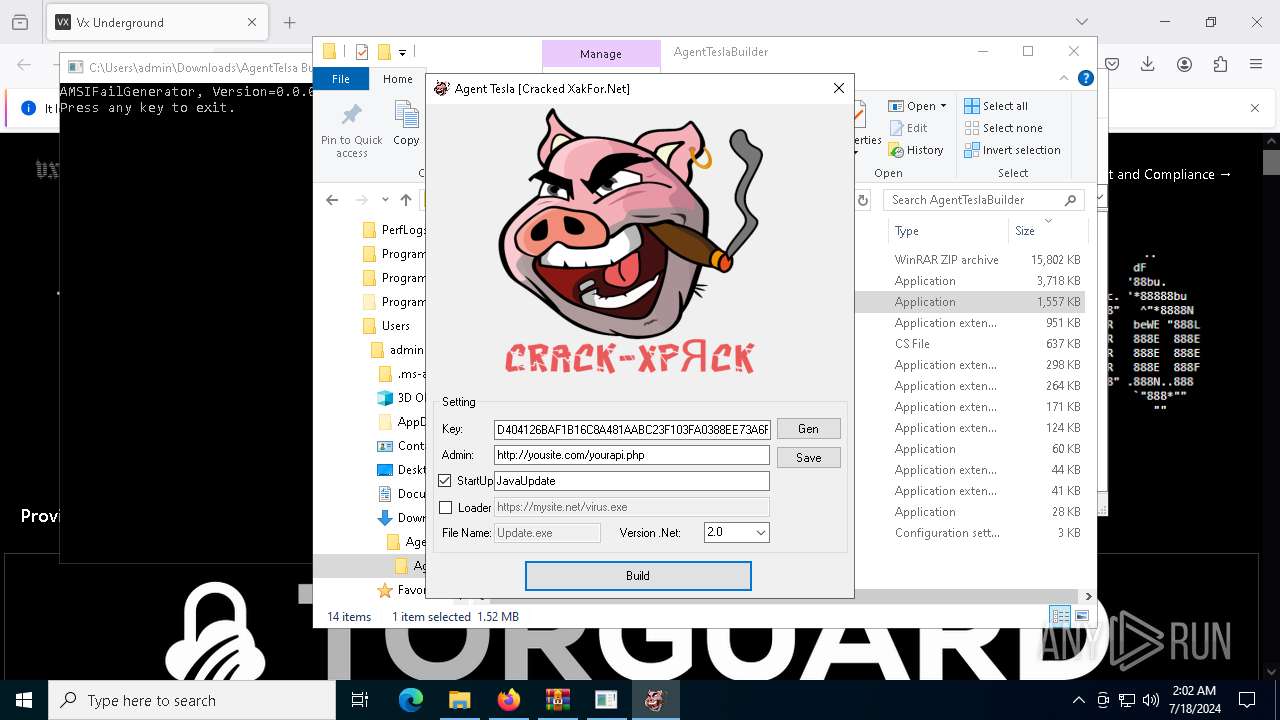This screenshot has width=1280, height=720.
Task: Click the StartUp name field JavaUpdate
Action: [632, 481]
